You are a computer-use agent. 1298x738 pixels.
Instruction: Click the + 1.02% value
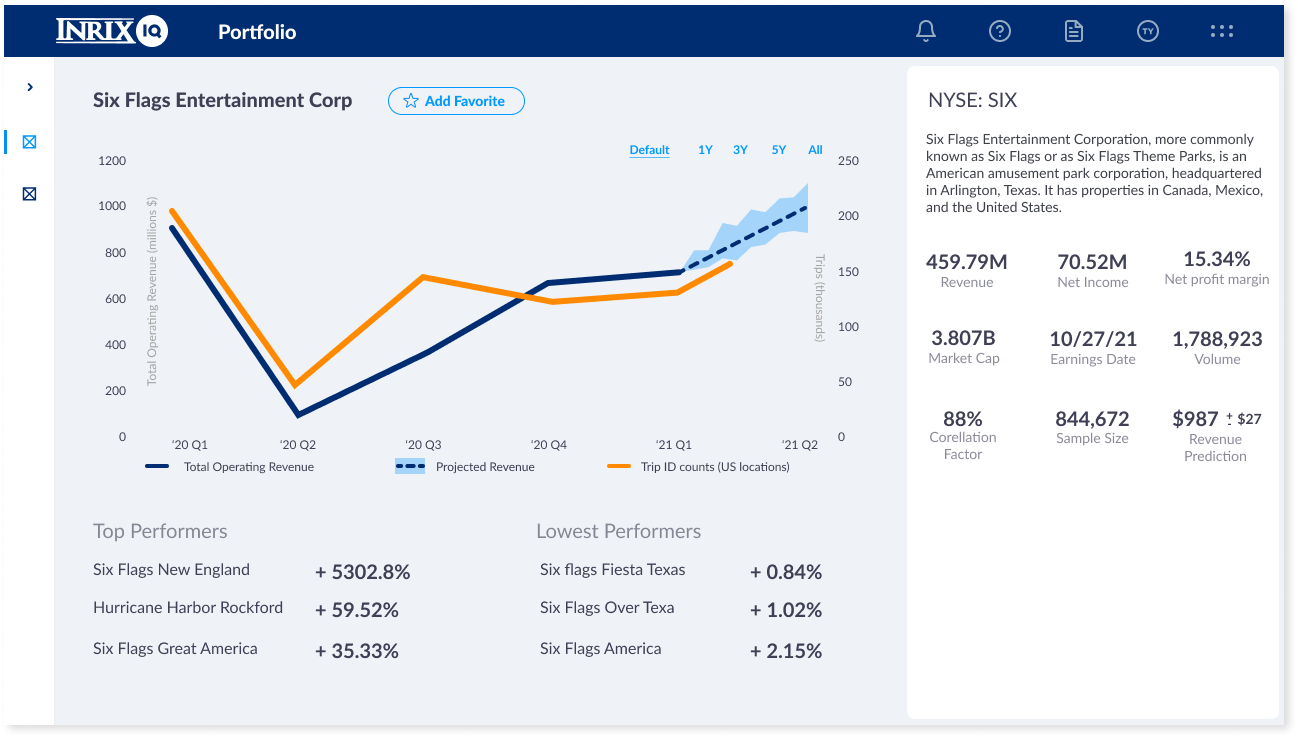pos(786,610)
